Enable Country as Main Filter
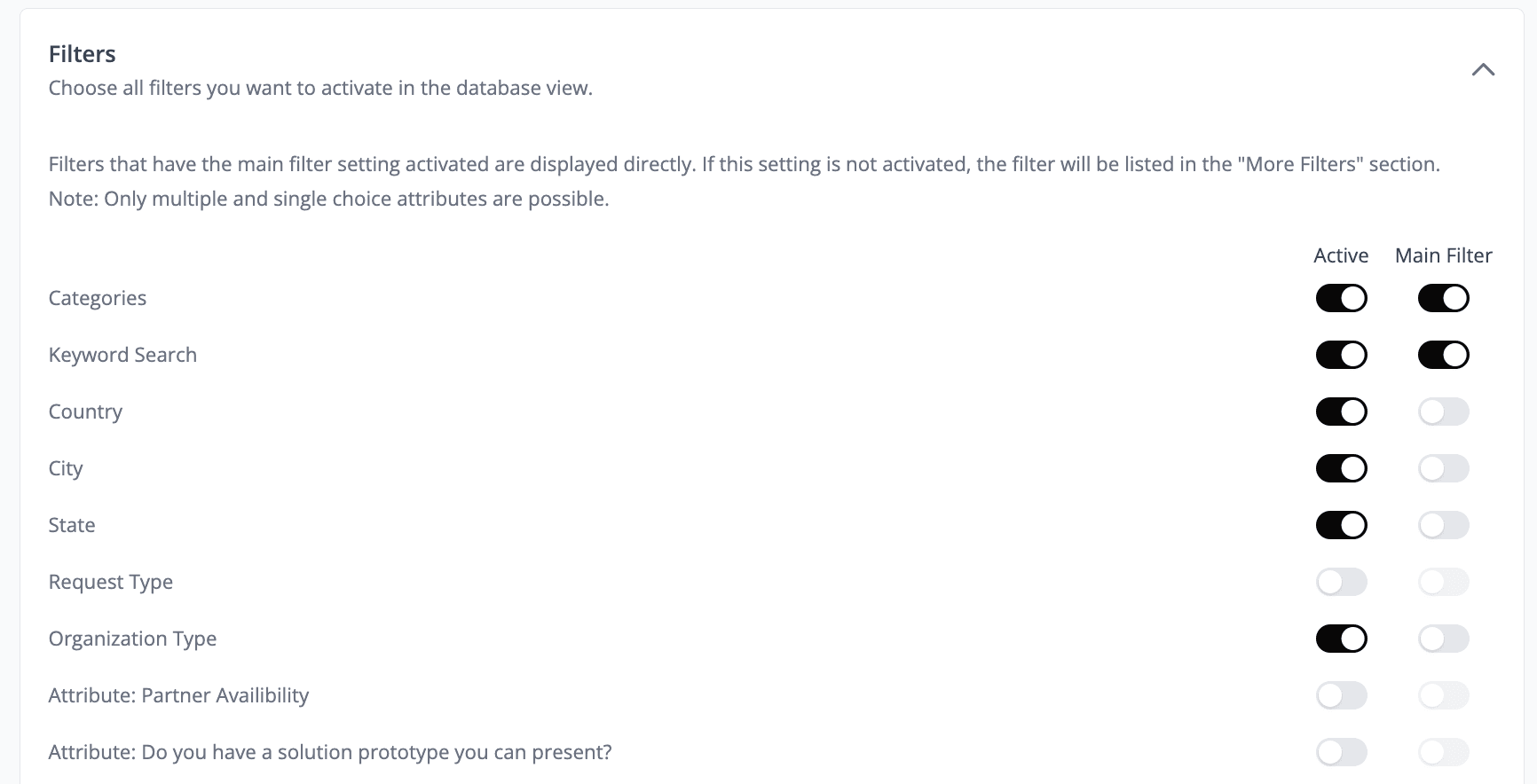Screen dimensions: 1537x784 tap(1443, 412)
